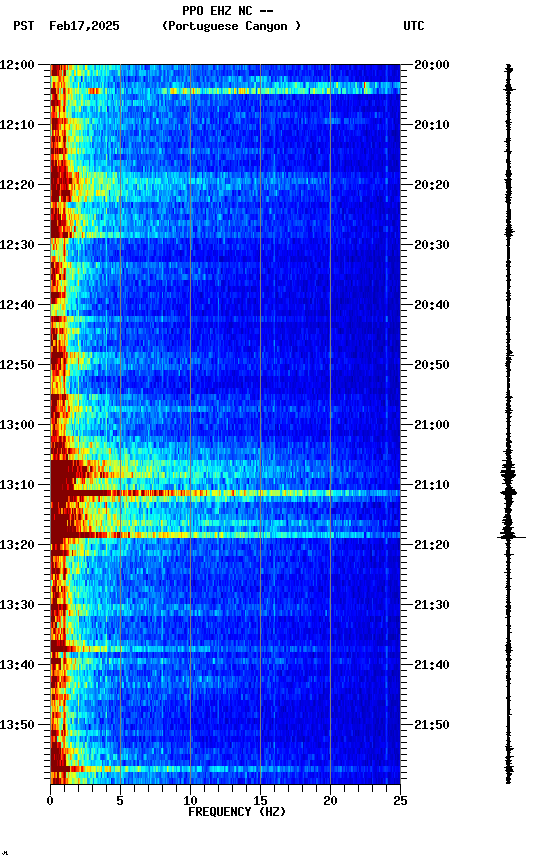Click the 10 Hz frequency tick label
Image resolution: width=552 pixels, height=864 pixels.
[190, 801]
